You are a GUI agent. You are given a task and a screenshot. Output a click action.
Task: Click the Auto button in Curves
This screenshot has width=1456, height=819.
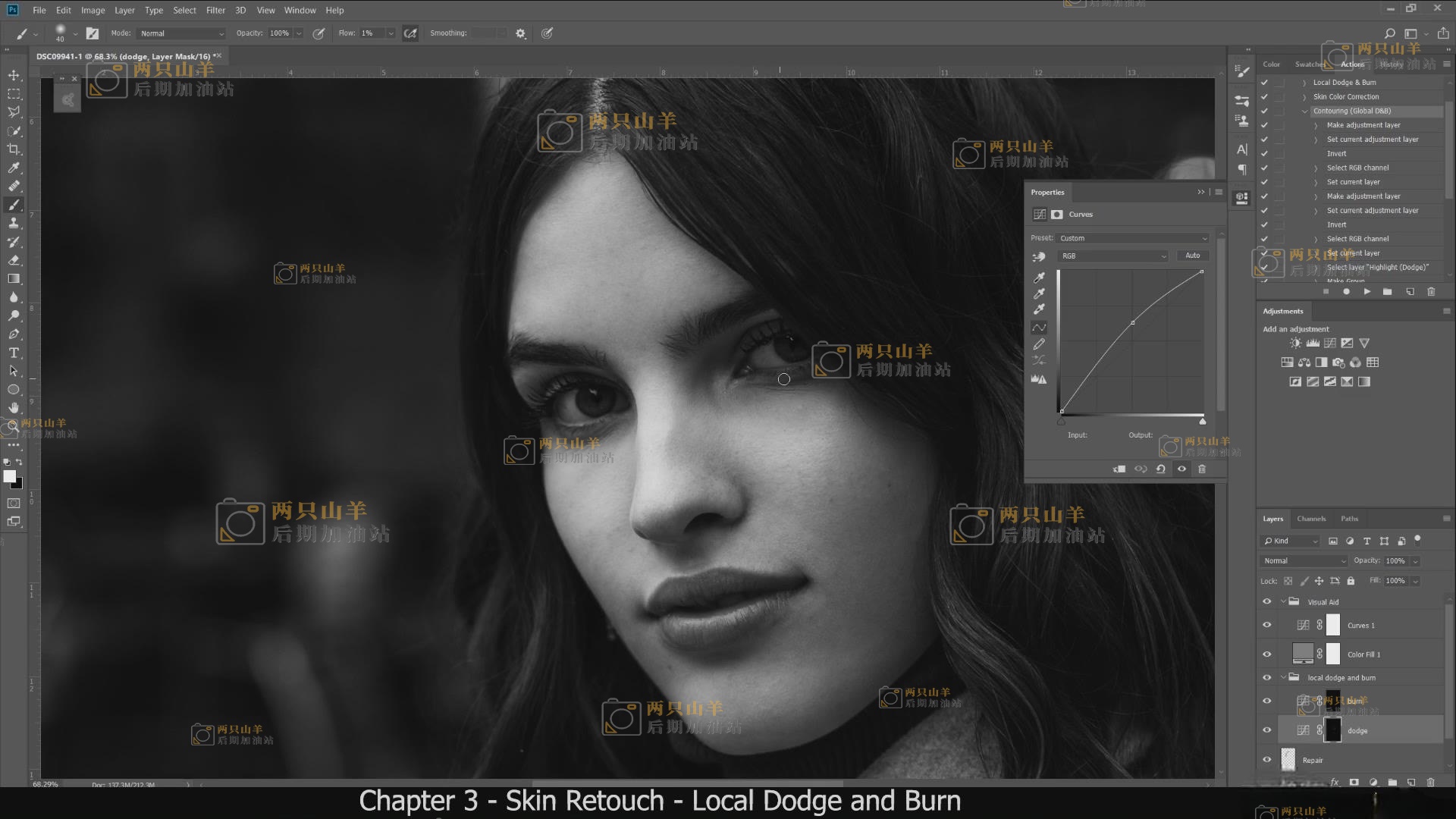(x=1192, y=256)
